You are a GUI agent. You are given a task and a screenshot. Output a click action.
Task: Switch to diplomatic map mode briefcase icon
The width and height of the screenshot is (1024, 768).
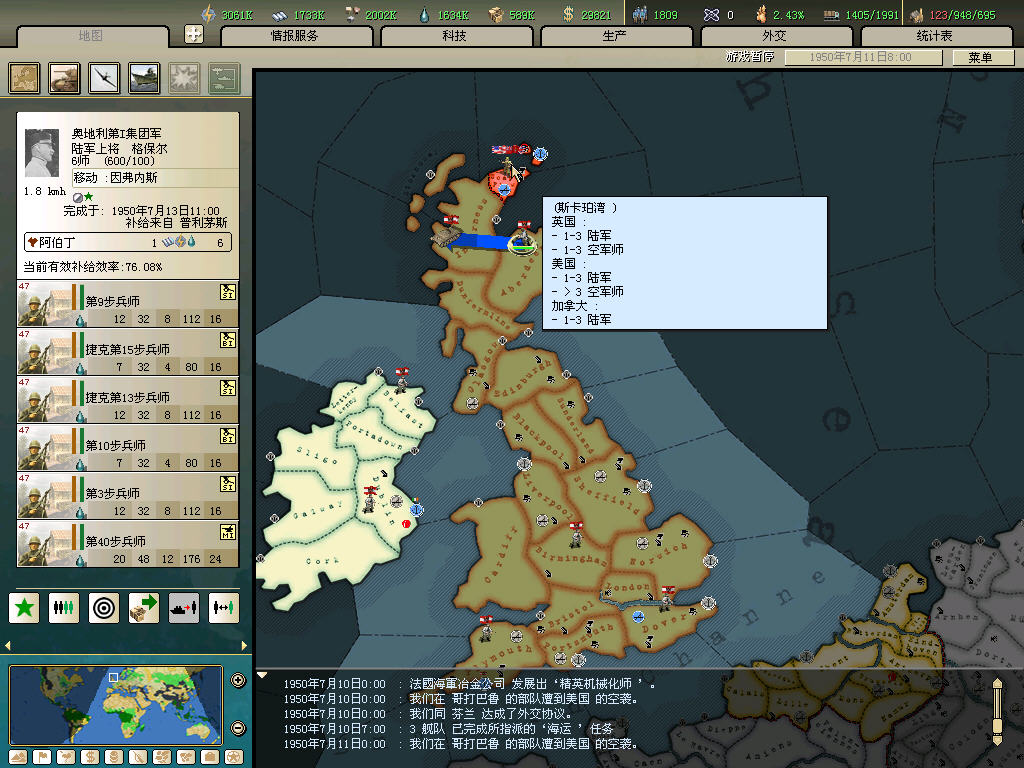[x=210, y=758]
